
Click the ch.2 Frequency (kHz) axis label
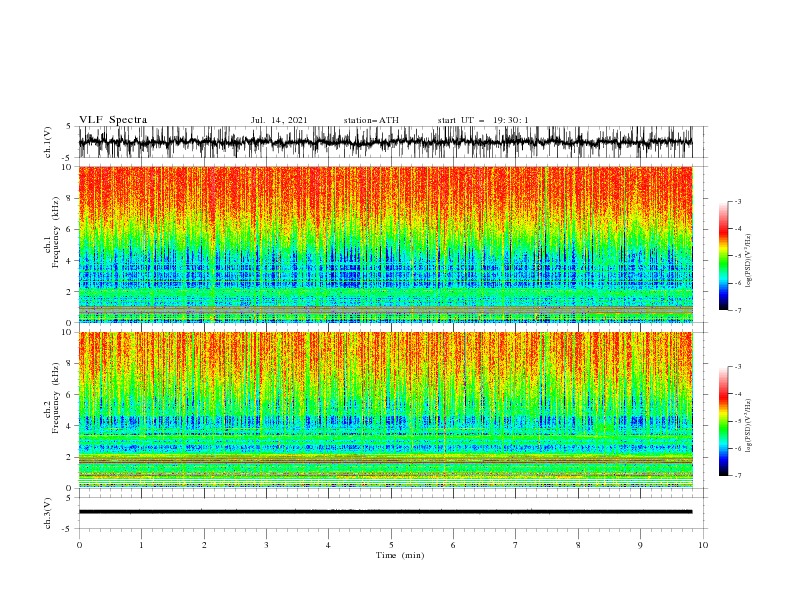point(52,409)
